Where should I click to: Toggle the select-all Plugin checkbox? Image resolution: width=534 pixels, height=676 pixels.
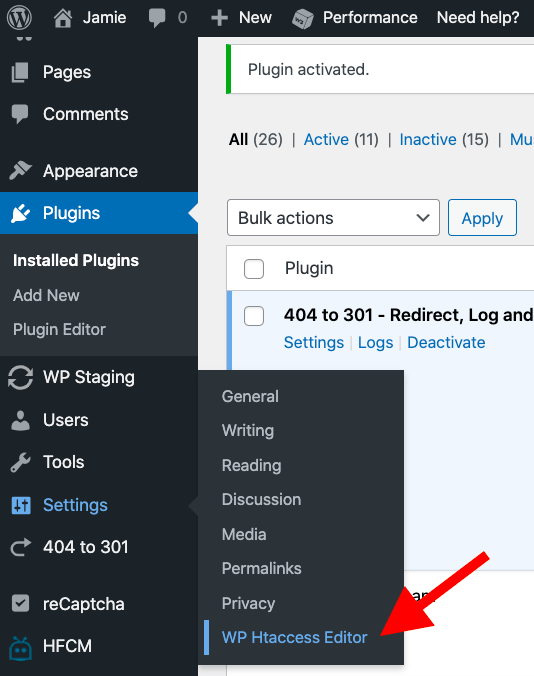pos(254,269)
